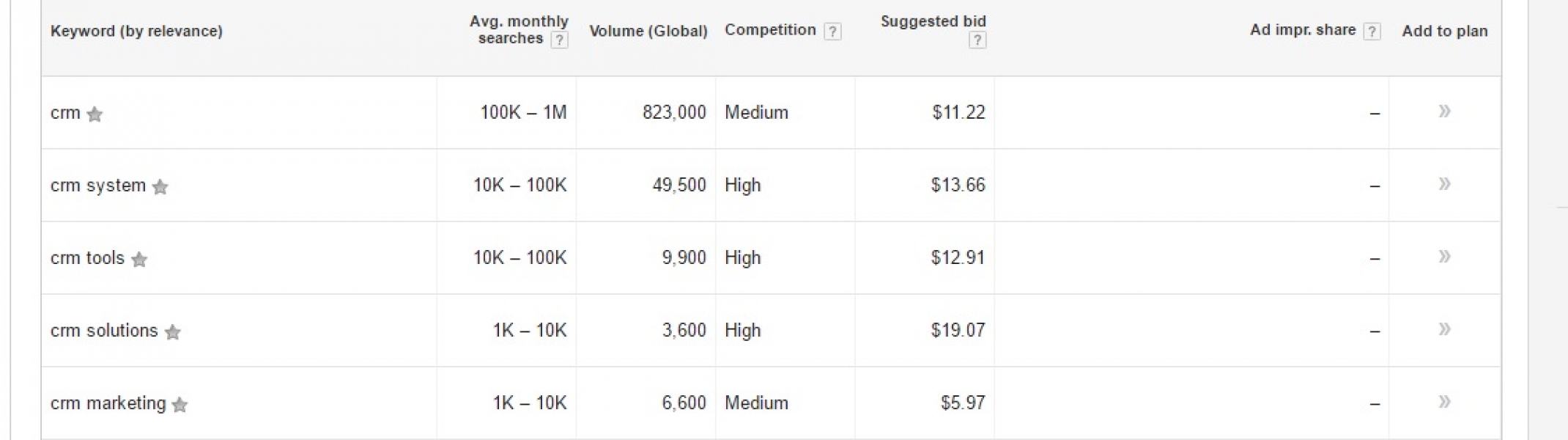The image size is (1568, 440).
Task: Add 'crm' keyword to plan
Action: coord(1444,111)
